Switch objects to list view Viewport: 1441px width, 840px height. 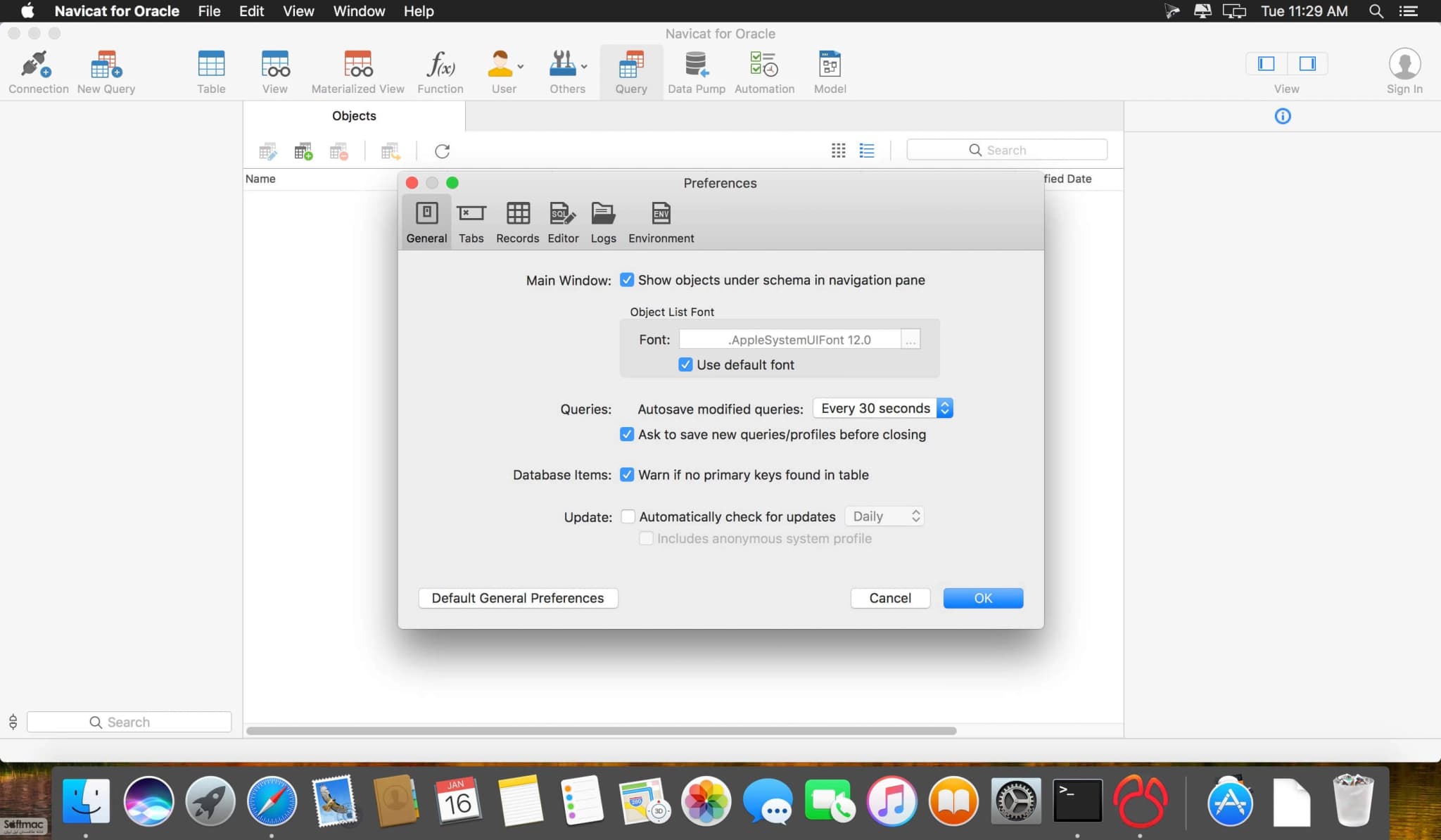[x=867, y=151]
